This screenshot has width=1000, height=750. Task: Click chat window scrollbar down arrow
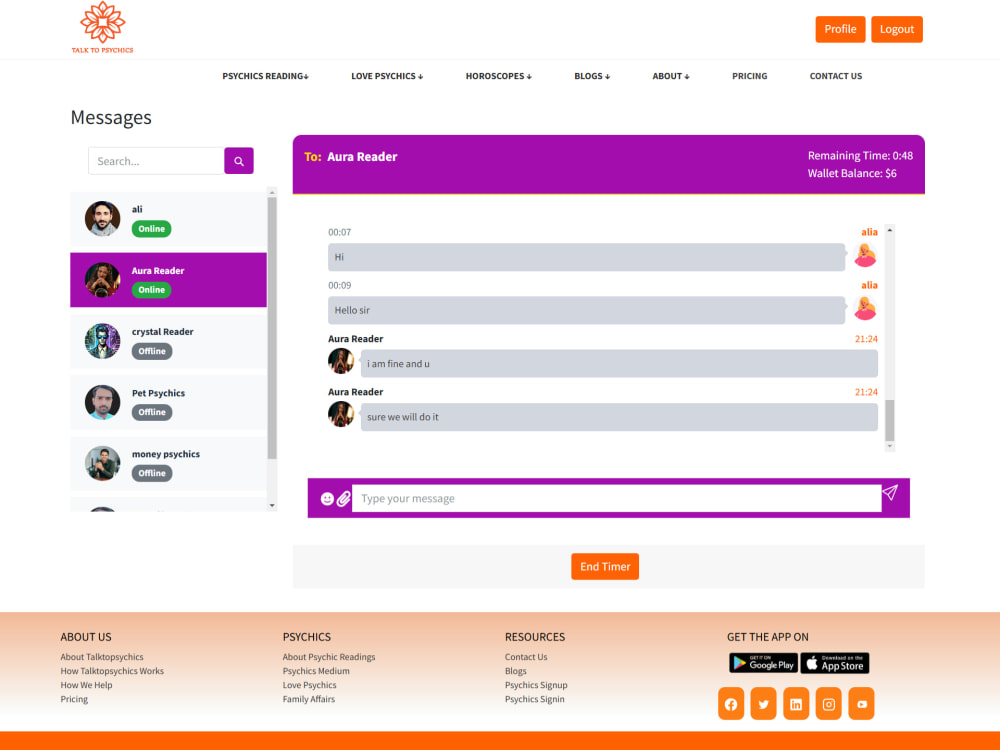890,446
